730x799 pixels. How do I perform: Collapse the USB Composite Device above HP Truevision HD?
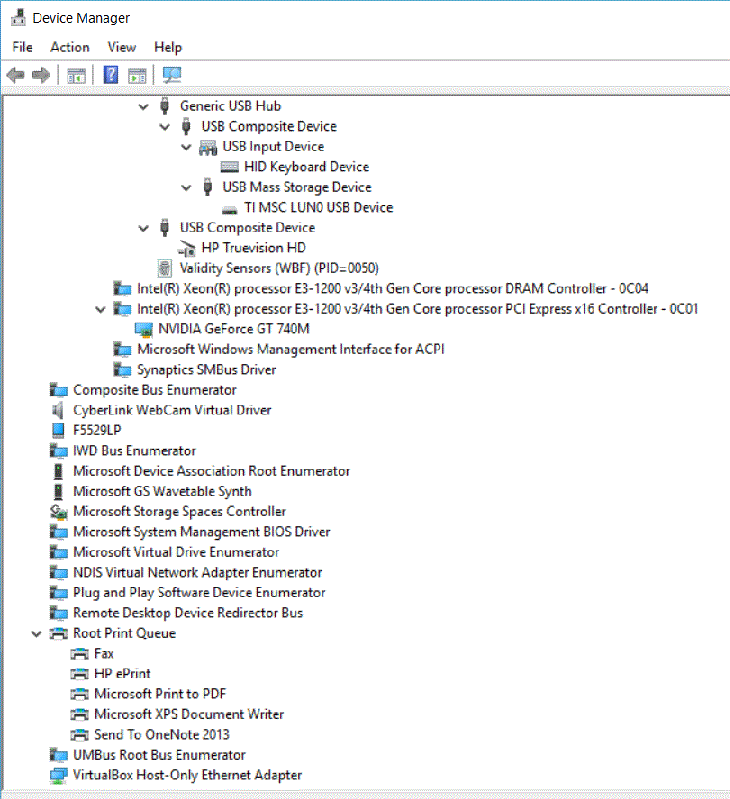tap(144, 228)
